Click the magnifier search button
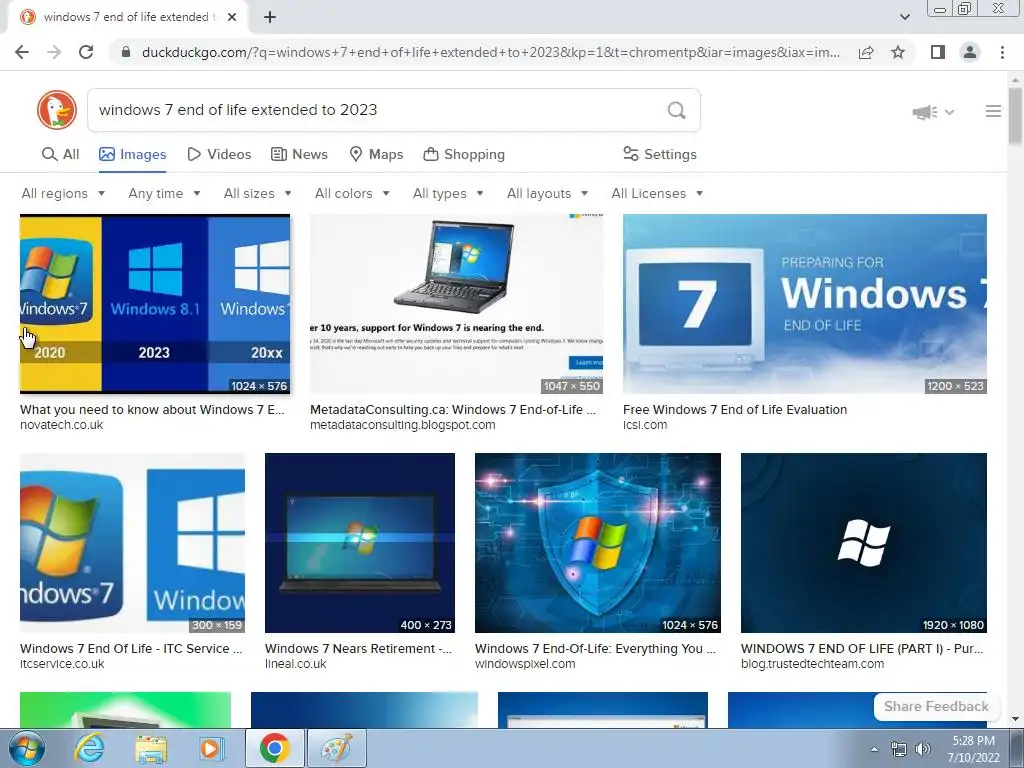1024x768 pixels. (x=677, y=110)
